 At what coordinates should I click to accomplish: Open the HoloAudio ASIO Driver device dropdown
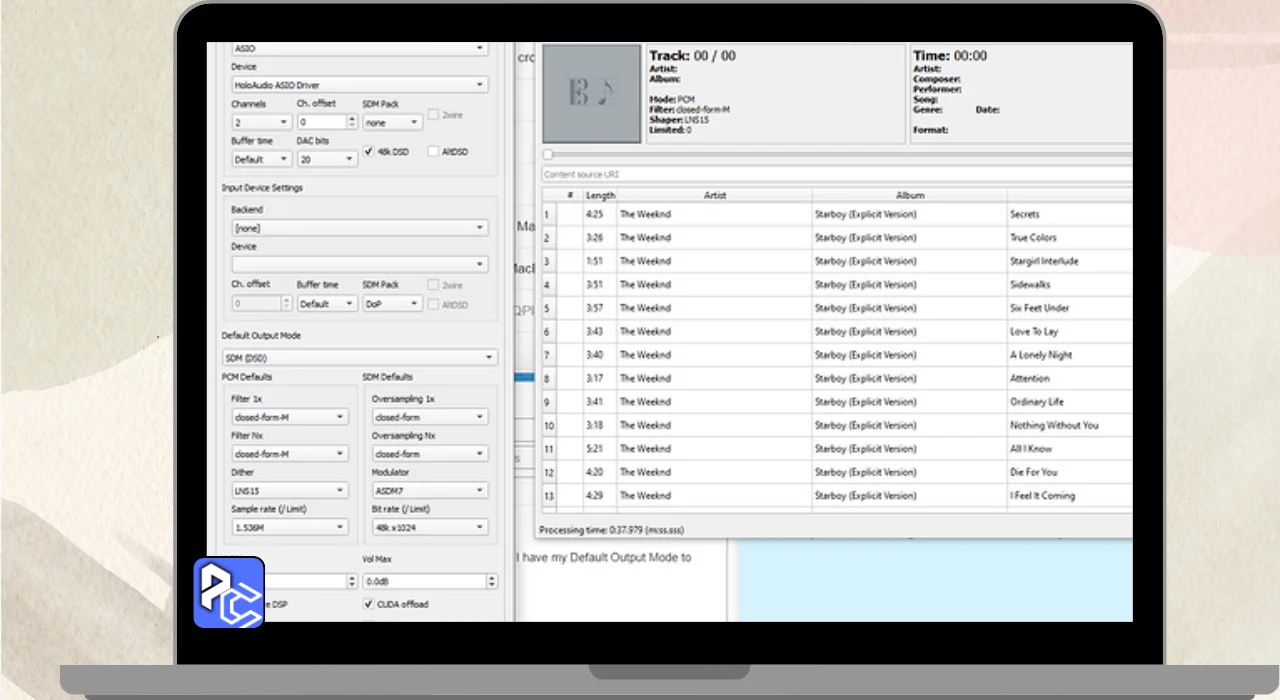point(359,85)
